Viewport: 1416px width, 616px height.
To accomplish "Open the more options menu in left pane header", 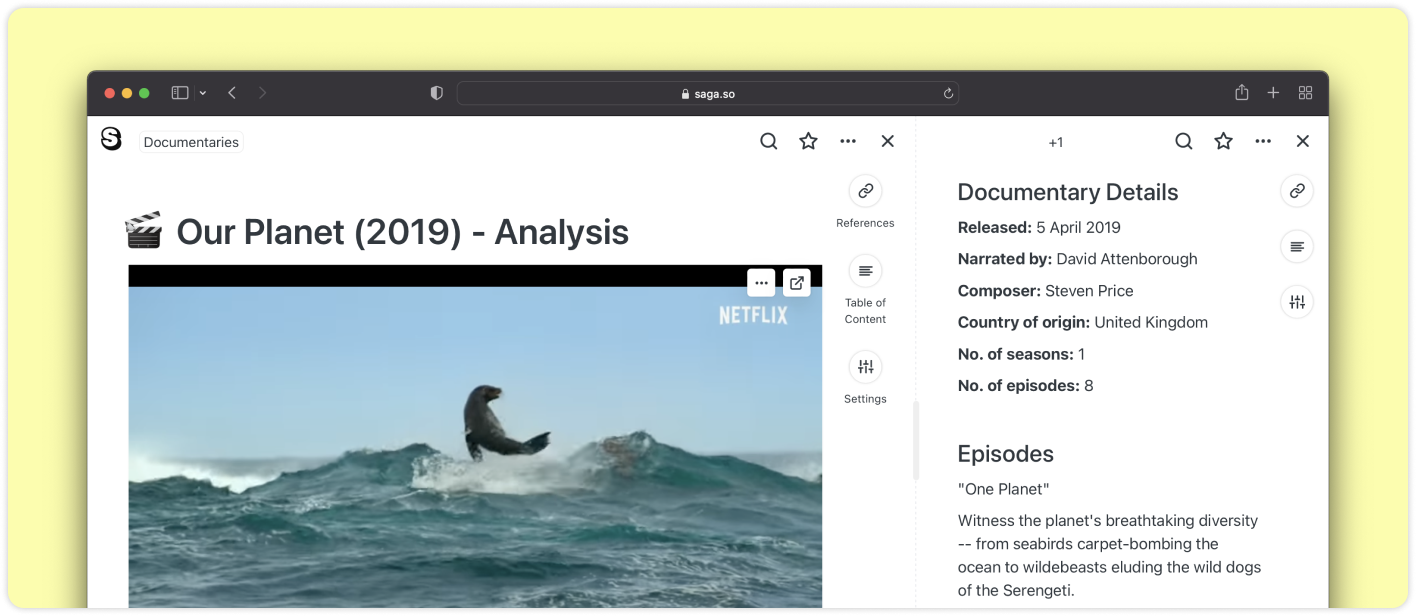I will [848, 142].
